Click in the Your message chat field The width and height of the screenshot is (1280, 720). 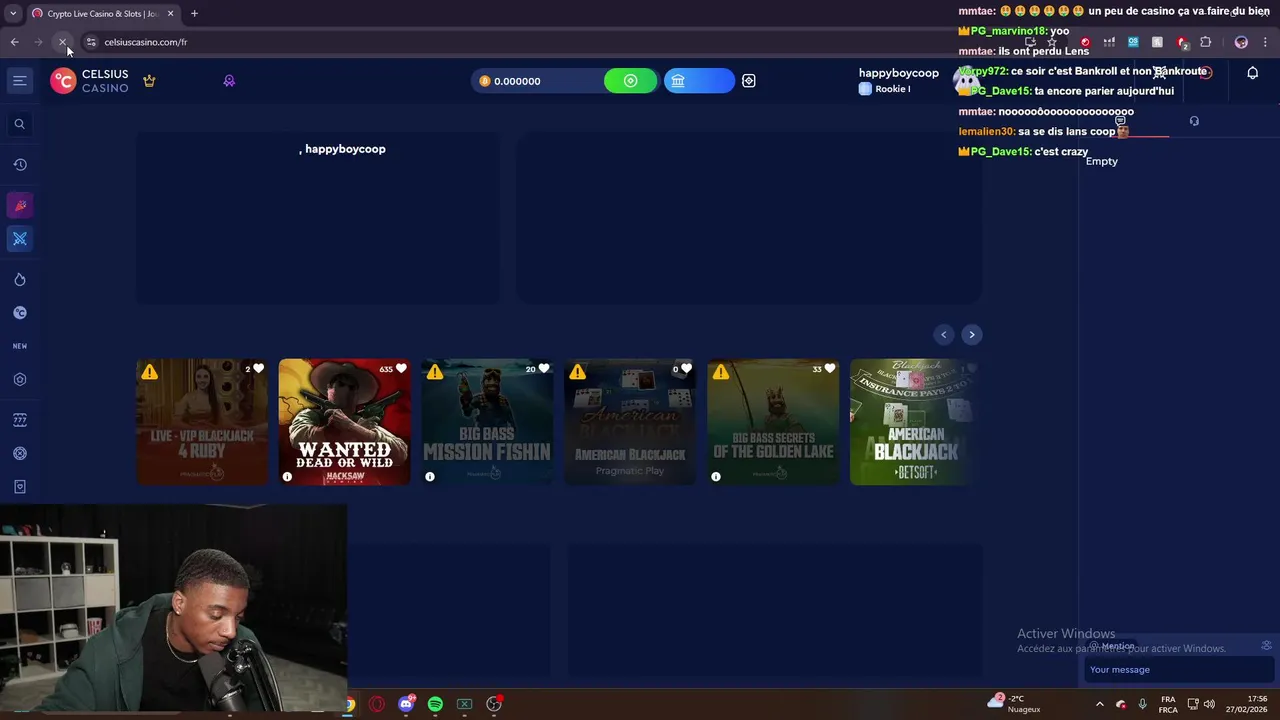point(1178,670)
